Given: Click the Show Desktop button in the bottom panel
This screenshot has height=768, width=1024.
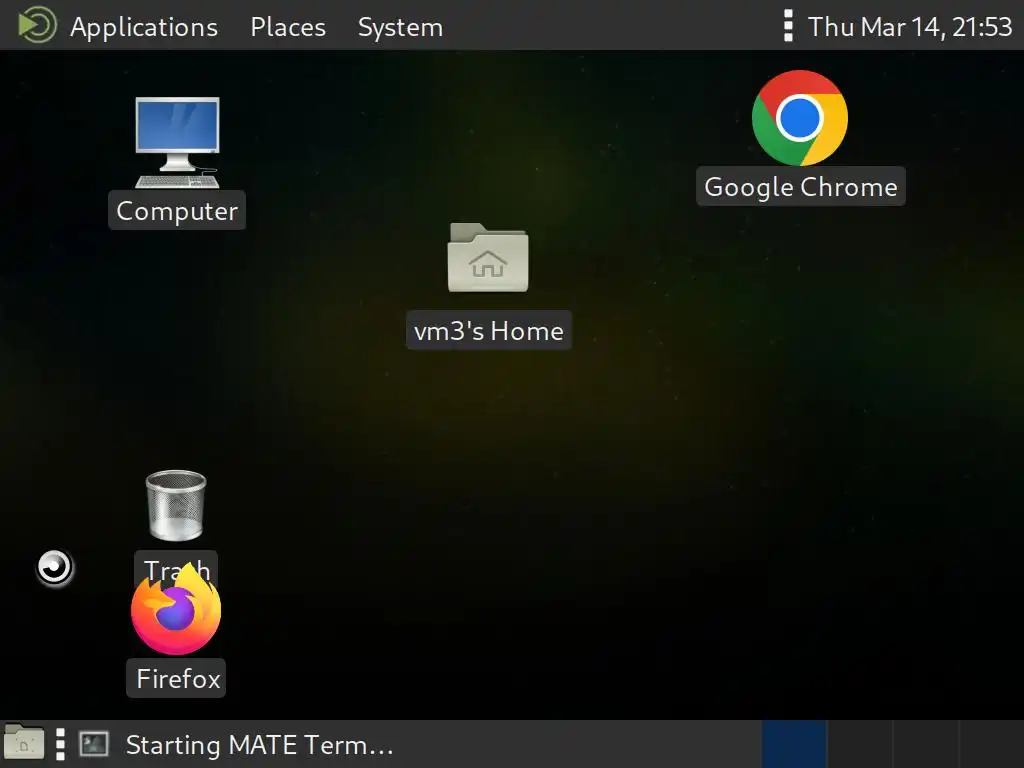Looking at the screenshot, I should click(24, 743).
